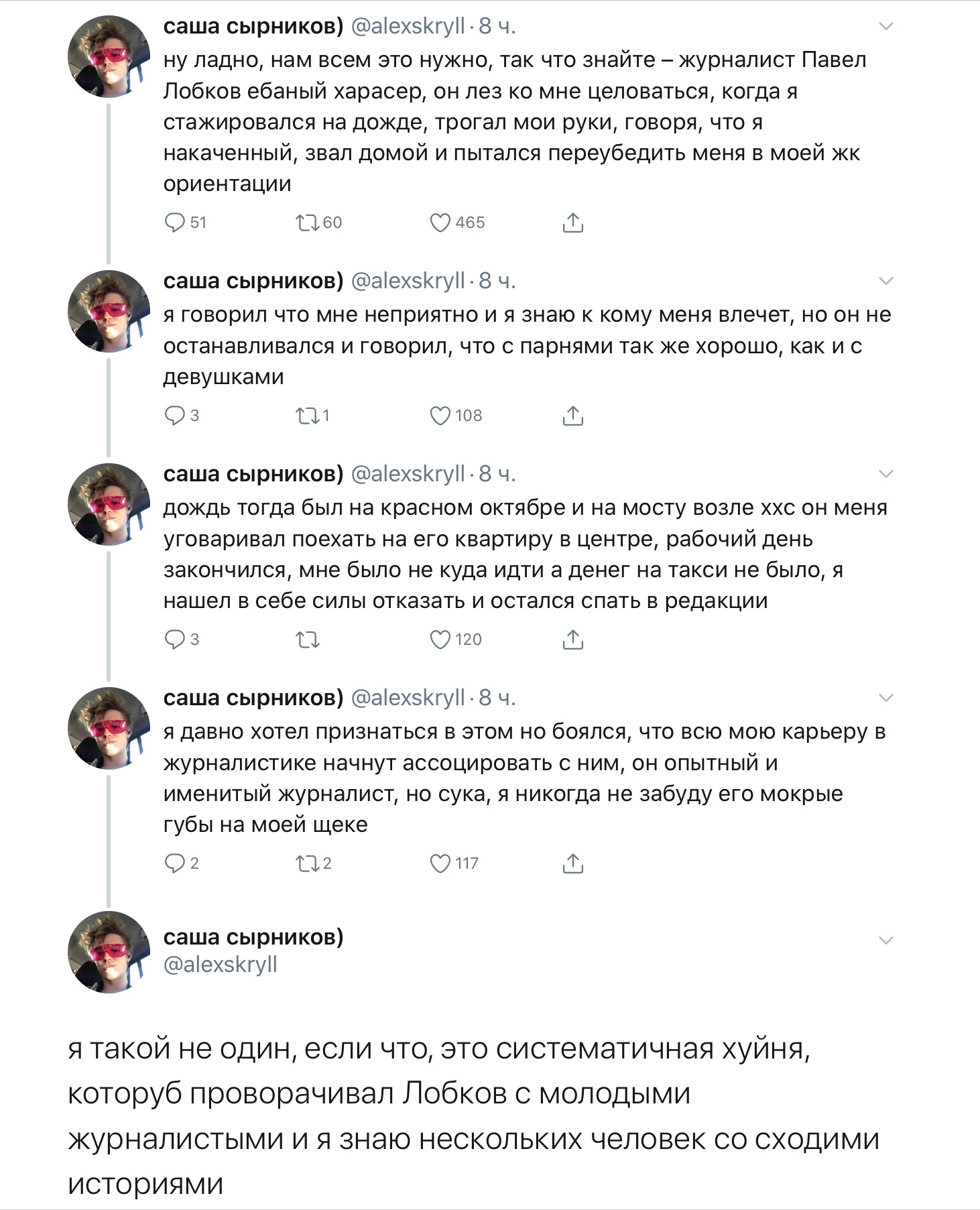Like the tweet with 108 likes

coord(440,416)
